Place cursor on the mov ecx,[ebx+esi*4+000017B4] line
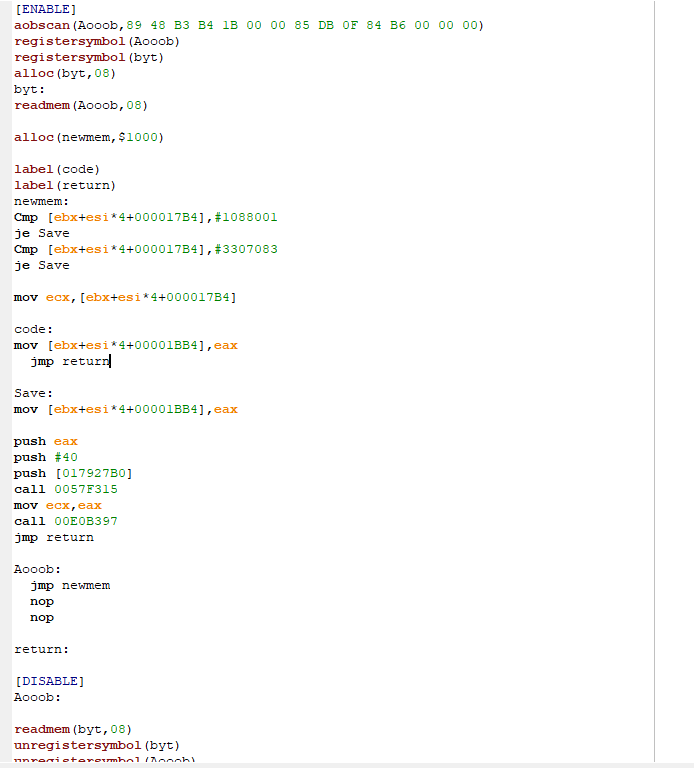This screenshot has height=768, width=694. coord(125,297)
